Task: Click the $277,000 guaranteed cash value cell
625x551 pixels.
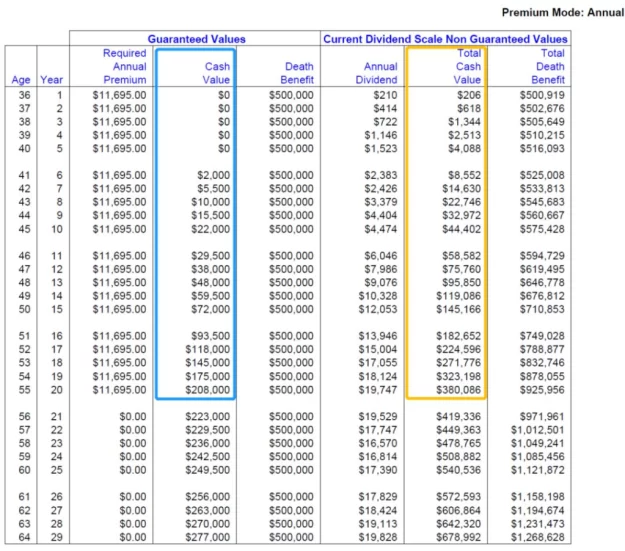Action: [209, 538]
